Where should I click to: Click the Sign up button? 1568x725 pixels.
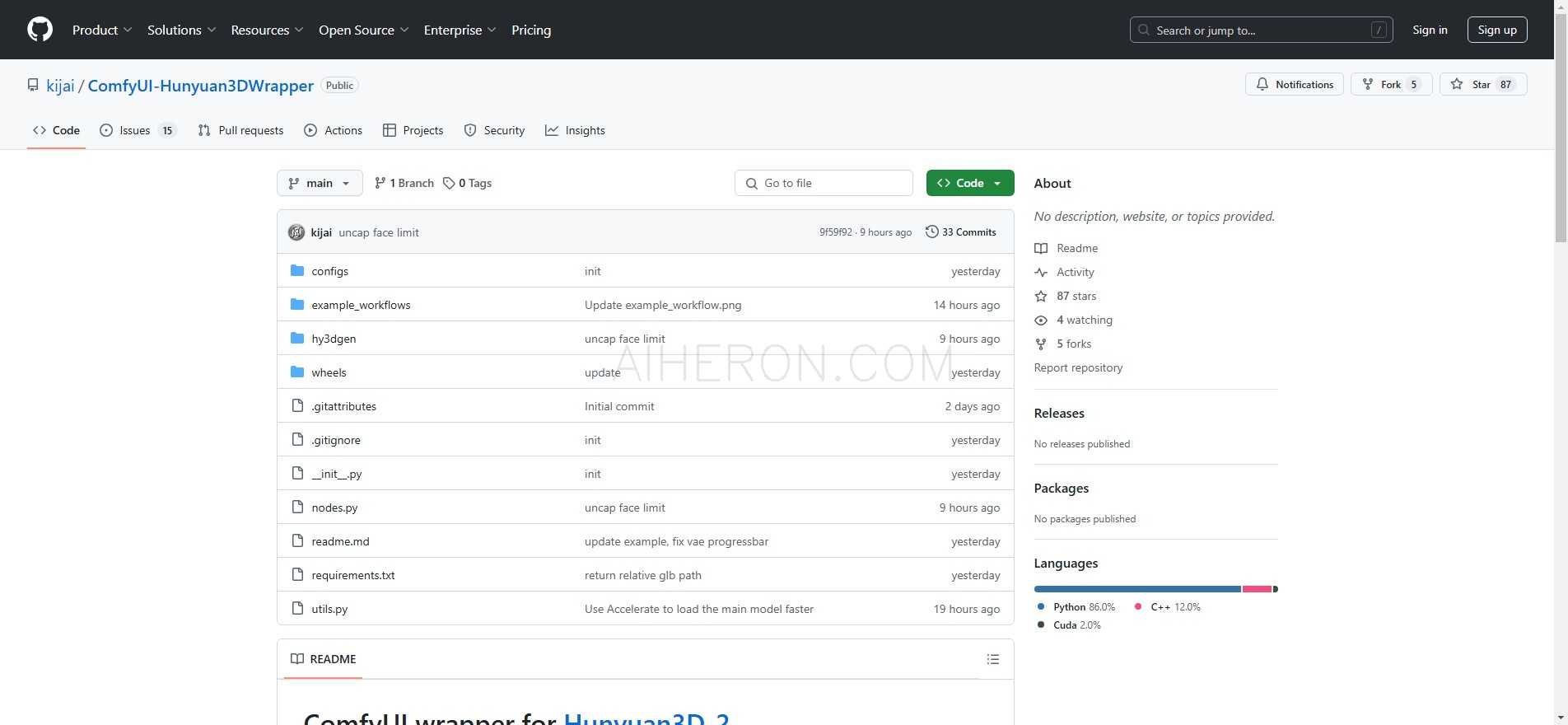click(x=1497, y=30)
